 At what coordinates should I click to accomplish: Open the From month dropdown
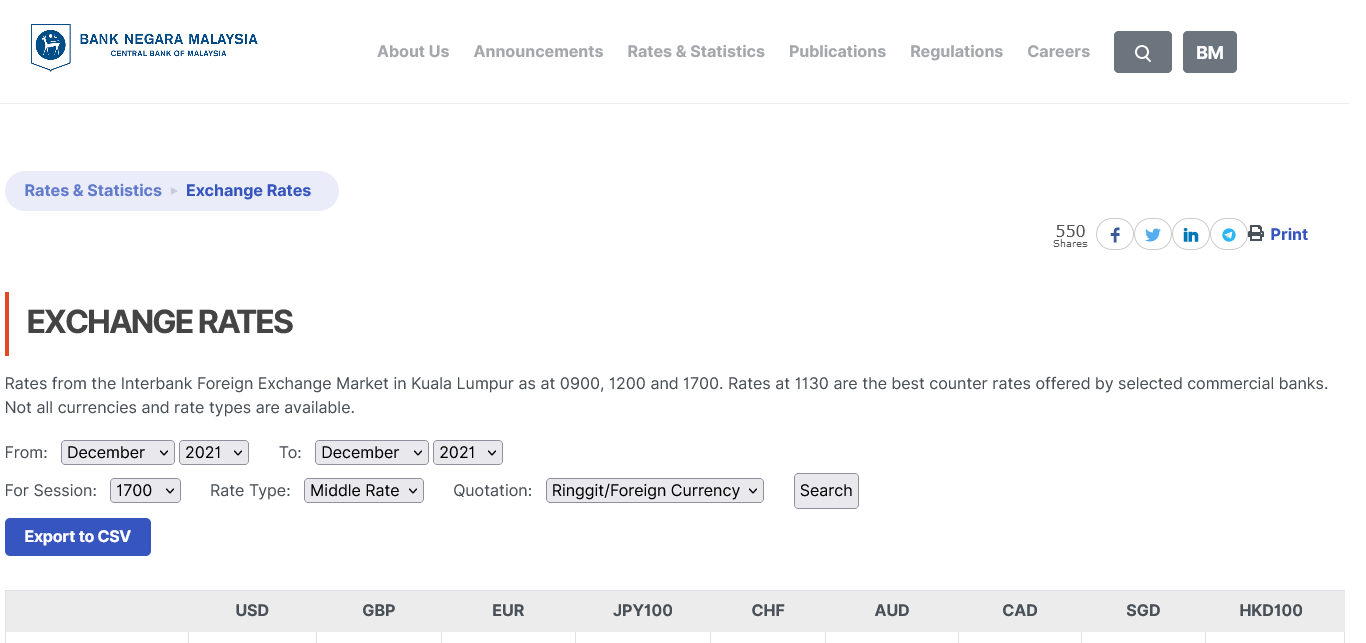(118, 452)
